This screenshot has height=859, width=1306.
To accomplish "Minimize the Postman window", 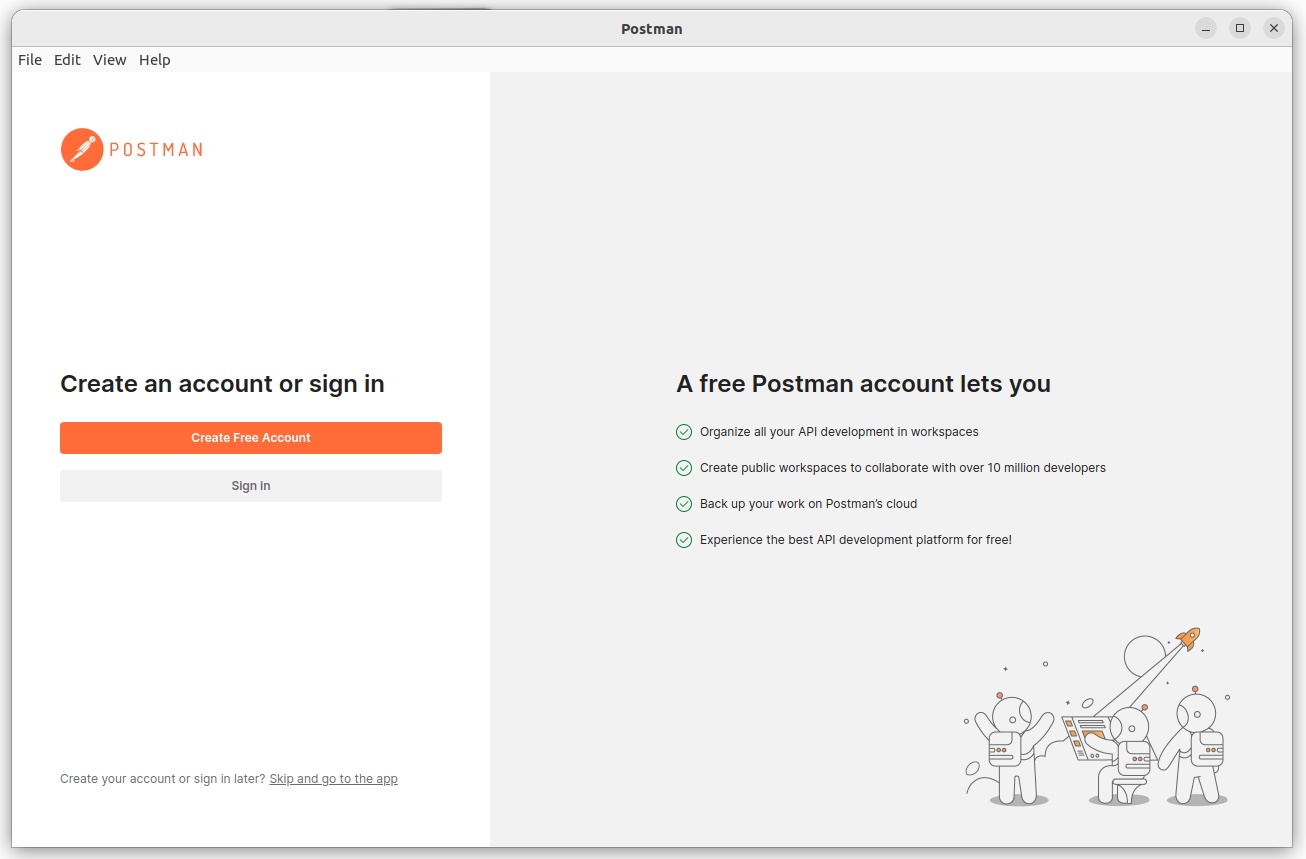I will (1206, 28).
